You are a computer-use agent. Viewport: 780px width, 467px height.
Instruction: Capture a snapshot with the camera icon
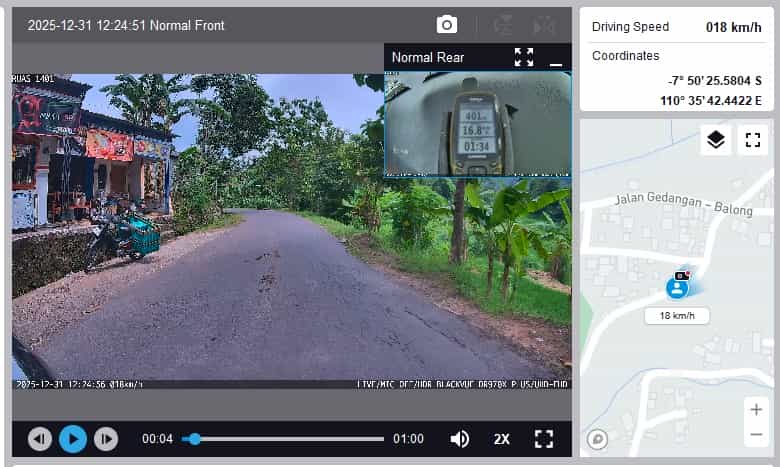[447, 25]
